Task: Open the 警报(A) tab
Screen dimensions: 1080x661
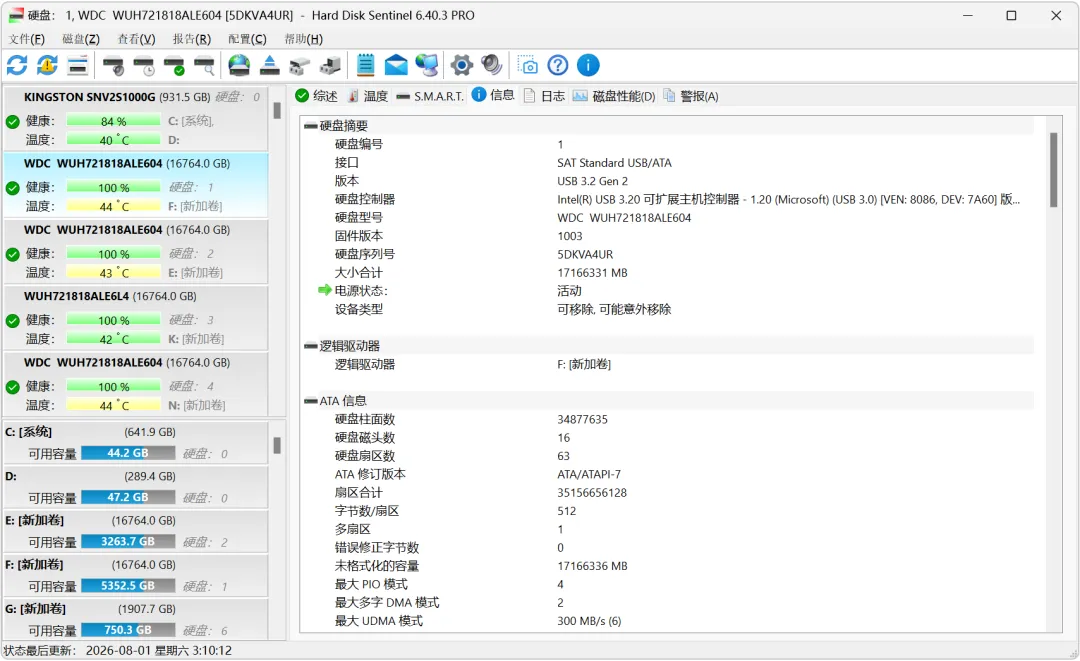Action: tap(691, 96)
